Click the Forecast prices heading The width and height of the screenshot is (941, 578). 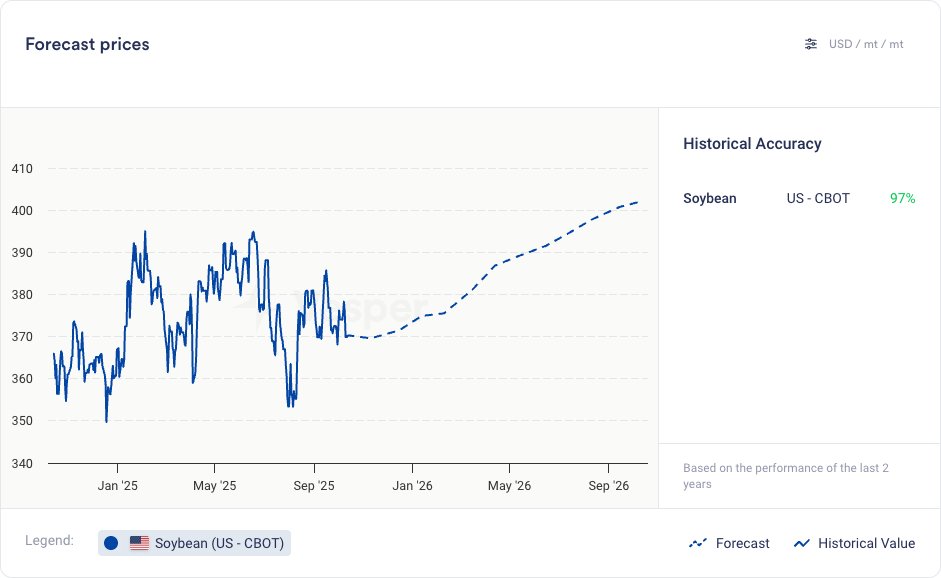[x=87, y=44]
